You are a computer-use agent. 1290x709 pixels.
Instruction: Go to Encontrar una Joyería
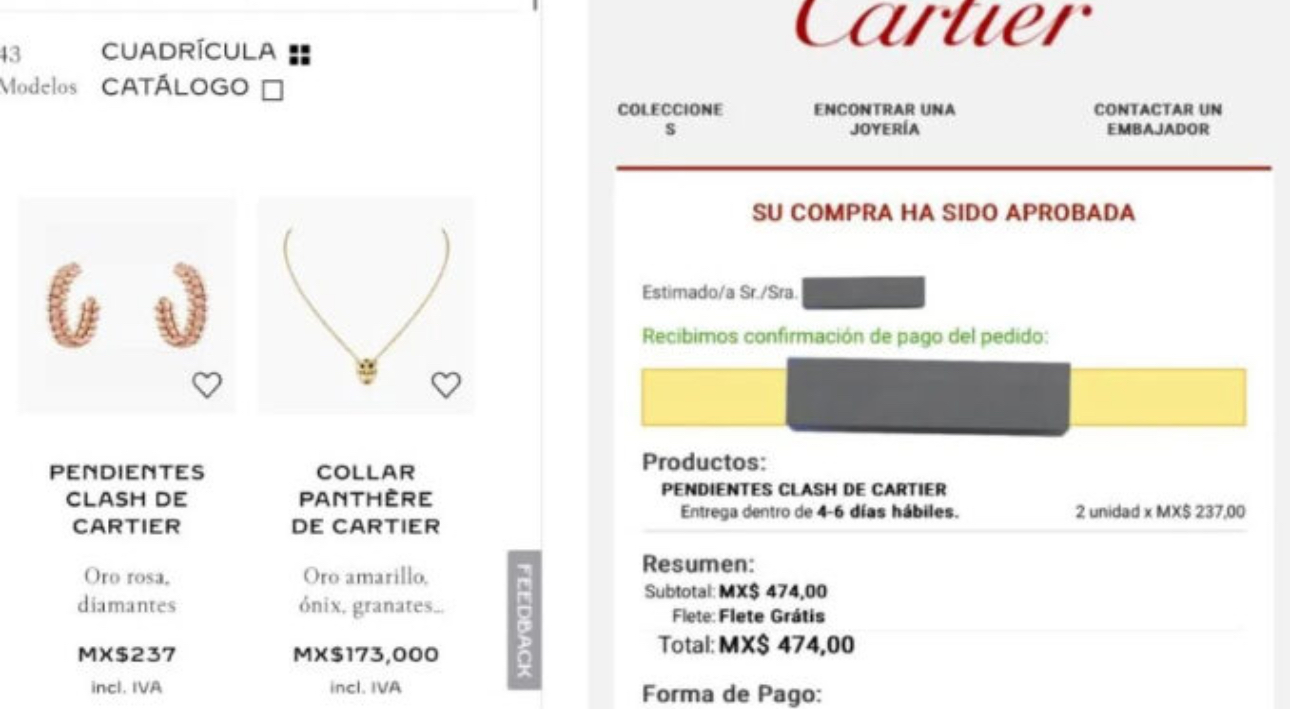pyautogui.click(x=884, y=118)
